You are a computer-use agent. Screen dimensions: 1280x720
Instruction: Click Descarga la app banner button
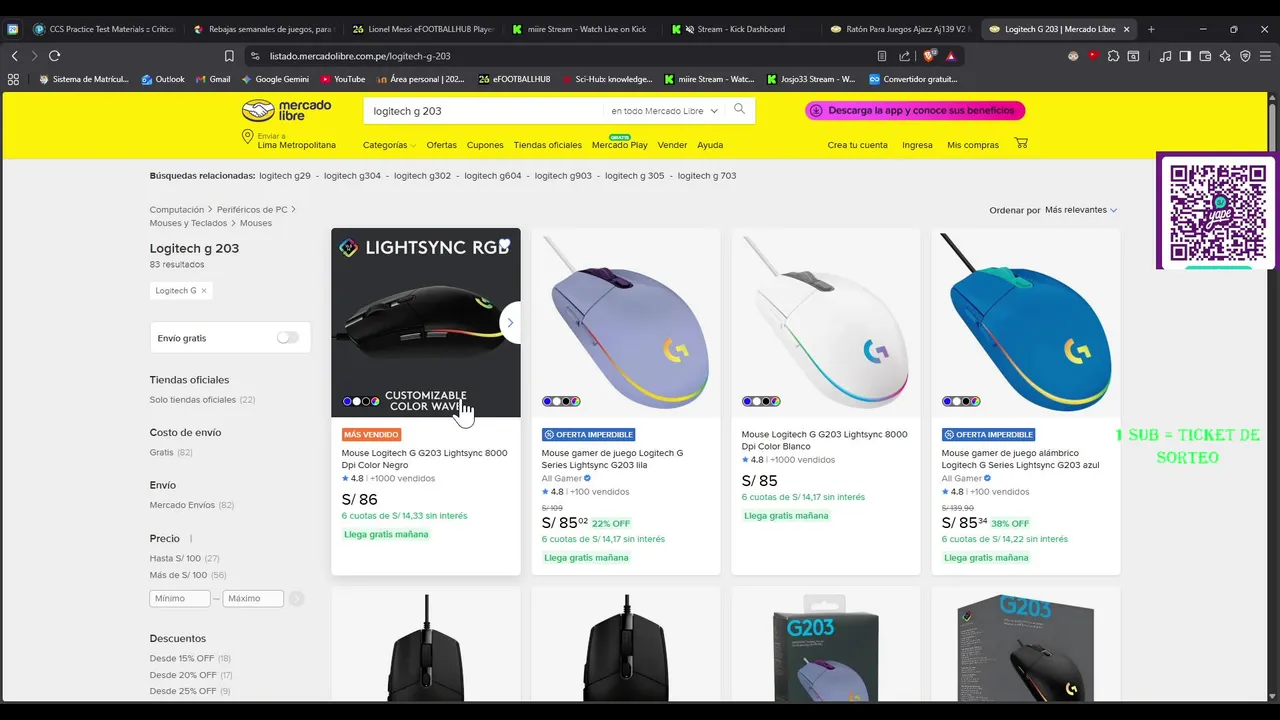915,111
